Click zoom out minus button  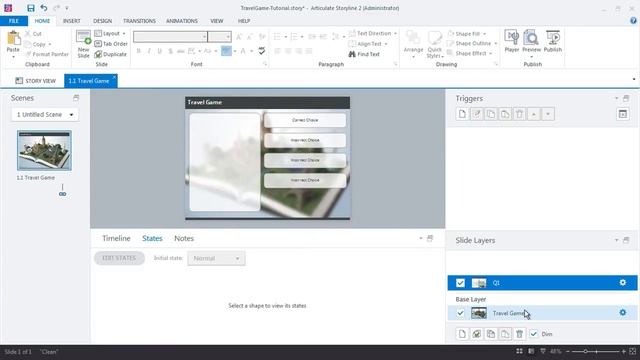pos(568,351)
